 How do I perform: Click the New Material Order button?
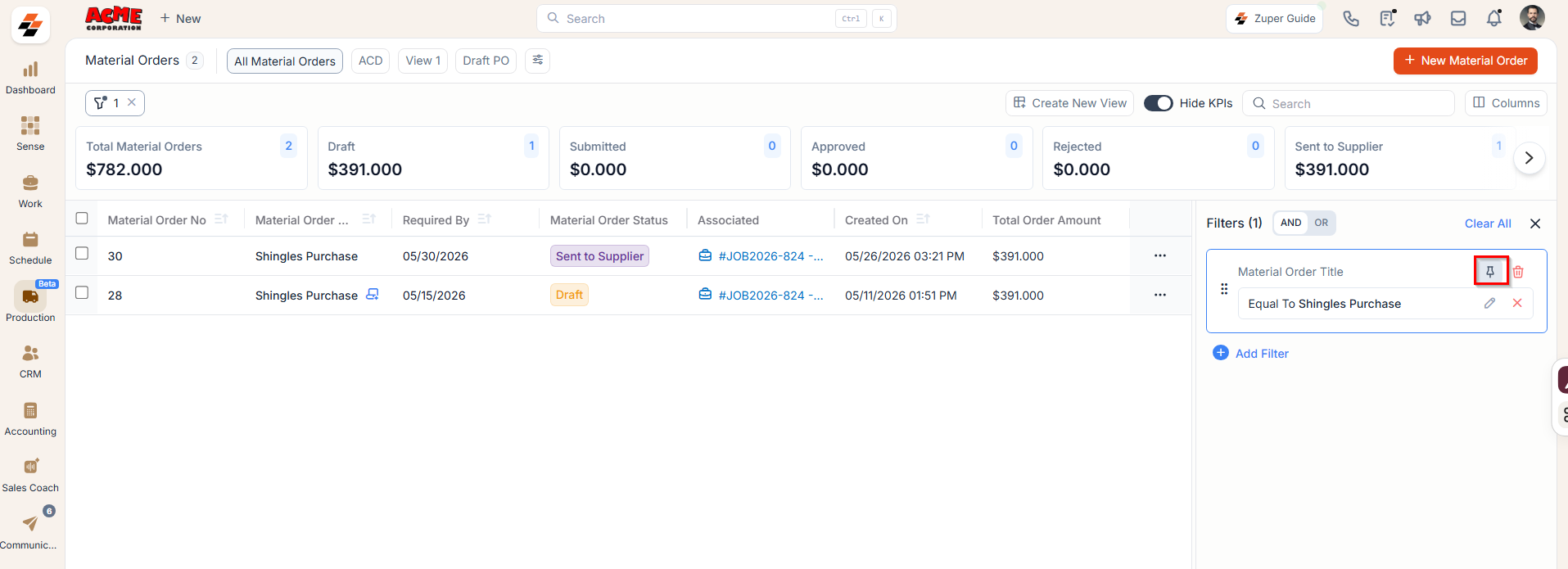coord(1466,61)
